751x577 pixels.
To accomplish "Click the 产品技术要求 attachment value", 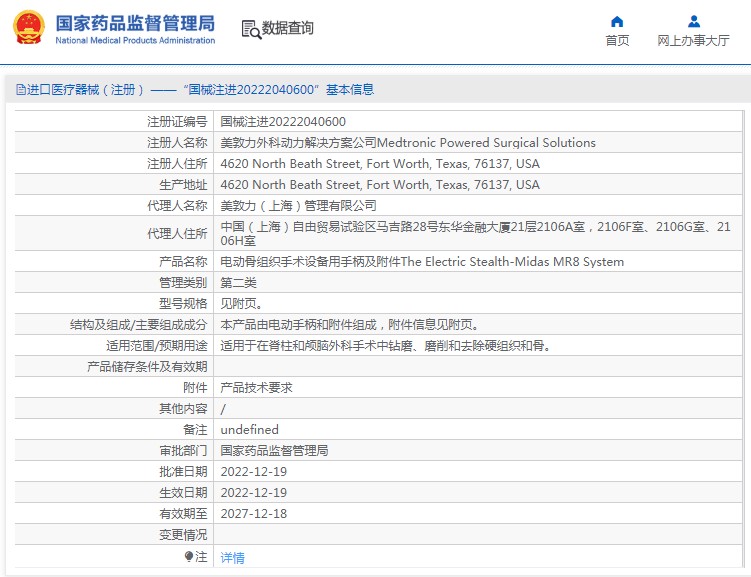I will coord(256,388).
